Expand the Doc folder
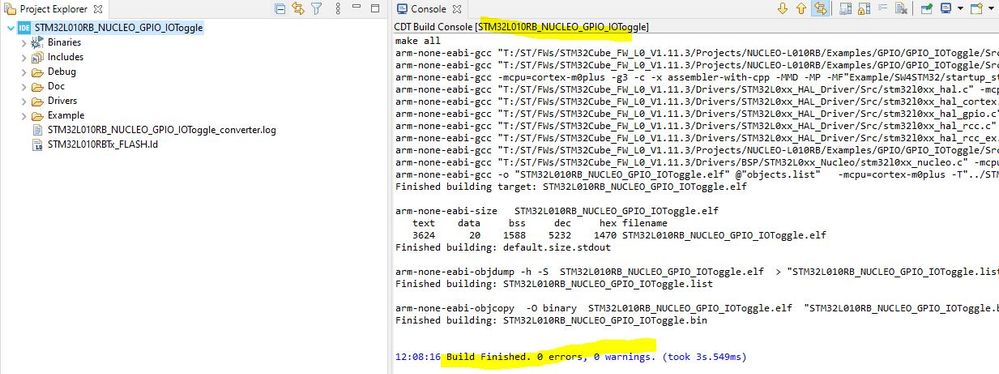The width and height of the screenshot is (999, 374). click(24, 87)
